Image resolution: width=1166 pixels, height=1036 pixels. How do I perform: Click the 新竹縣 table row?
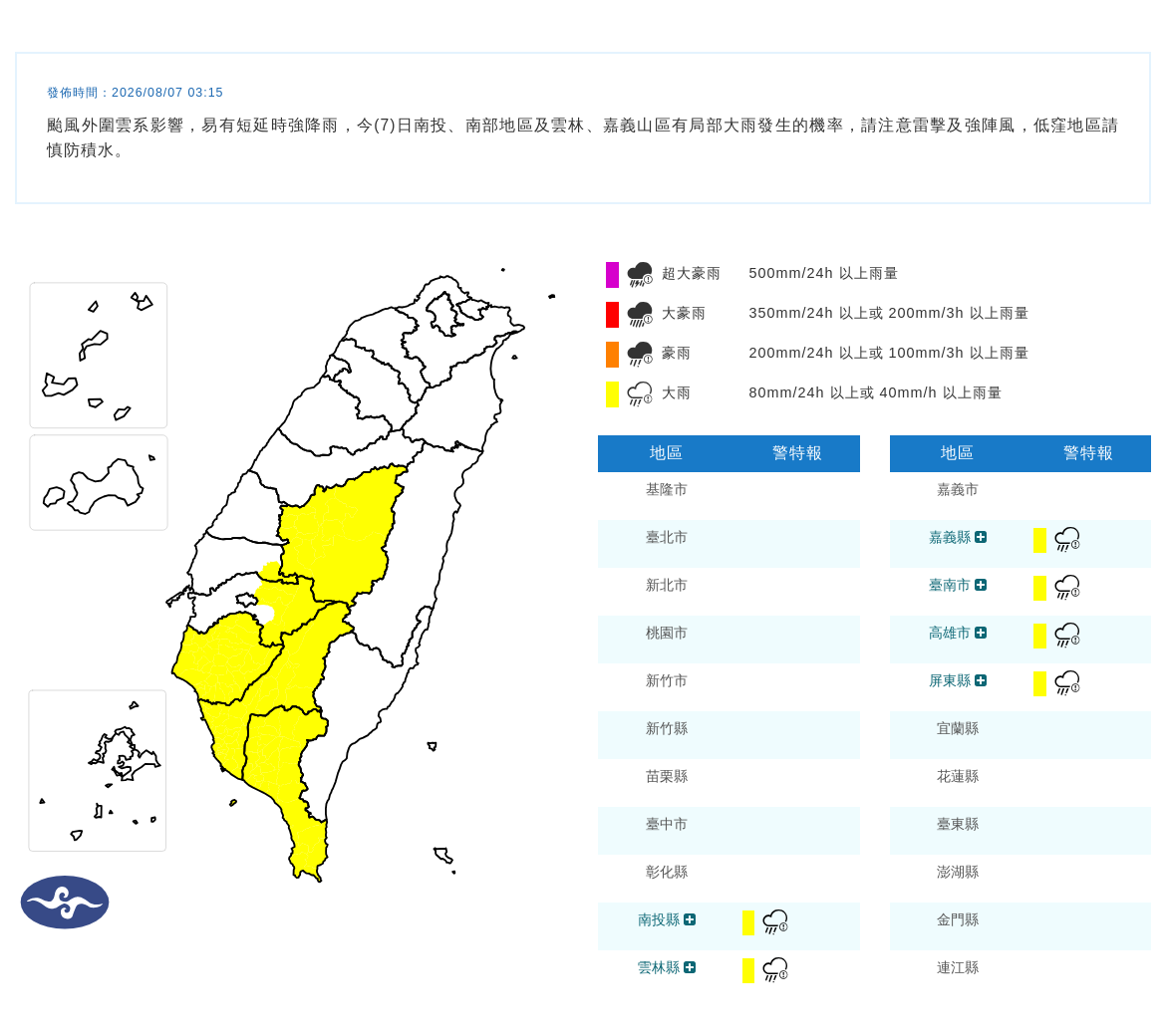tap(729, 735)
